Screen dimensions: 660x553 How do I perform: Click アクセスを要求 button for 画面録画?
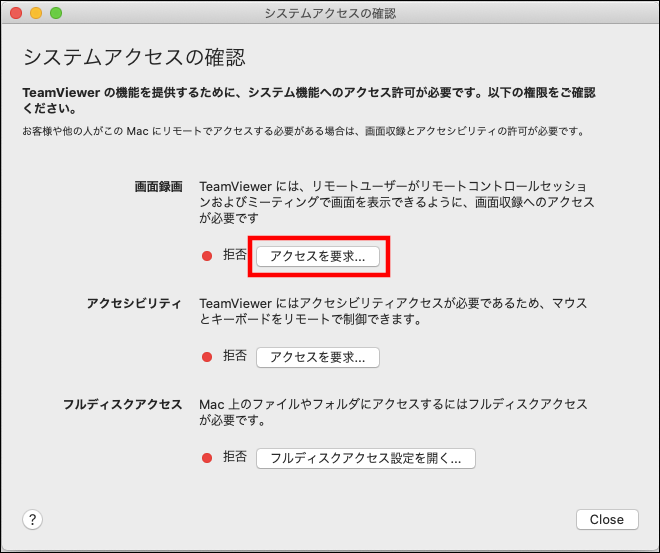click(x=318, y=256)
